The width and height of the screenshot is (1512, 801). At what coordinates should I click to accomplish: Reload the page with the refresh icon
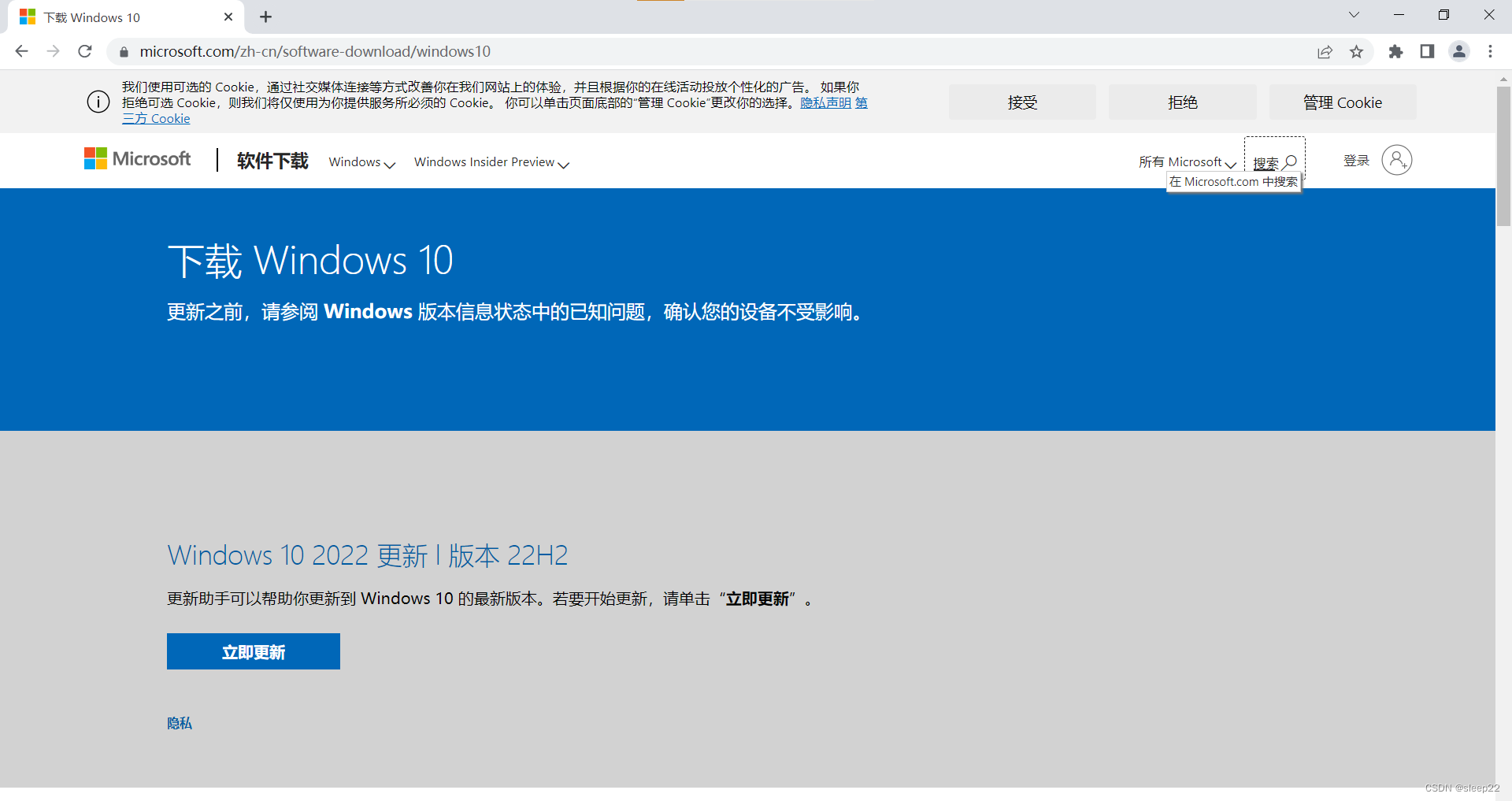(84, 51)
